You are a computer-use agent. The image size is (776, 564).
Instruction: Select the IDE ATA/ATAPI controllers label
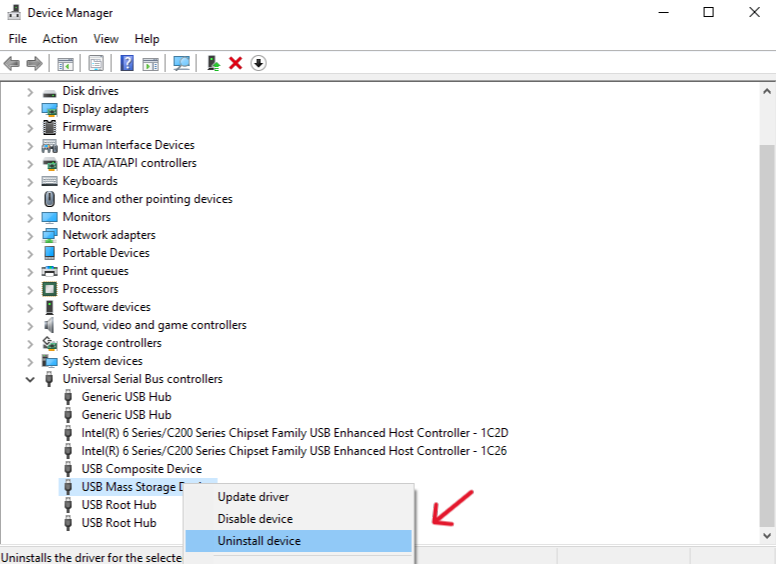(129, 163)
